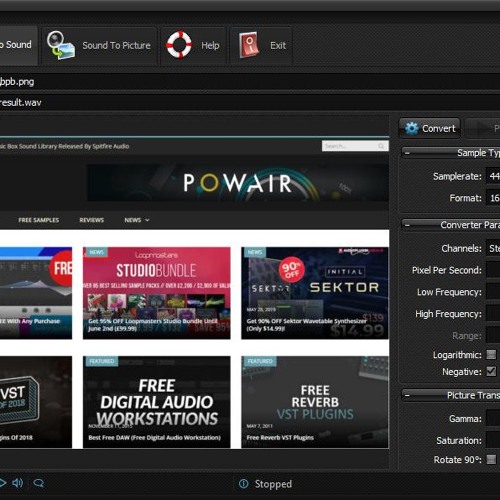Screen dimensions: 500x500
Task: Click the Range label
Action: click(467, 336)
